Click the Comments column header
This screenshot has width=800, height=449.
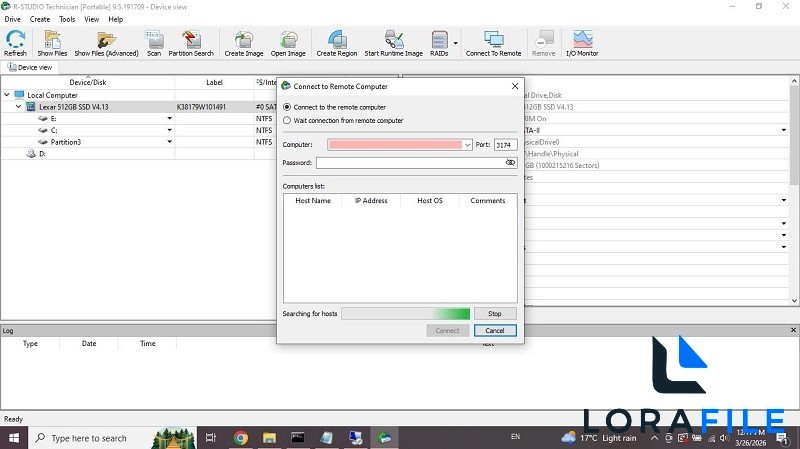point(488,201)
